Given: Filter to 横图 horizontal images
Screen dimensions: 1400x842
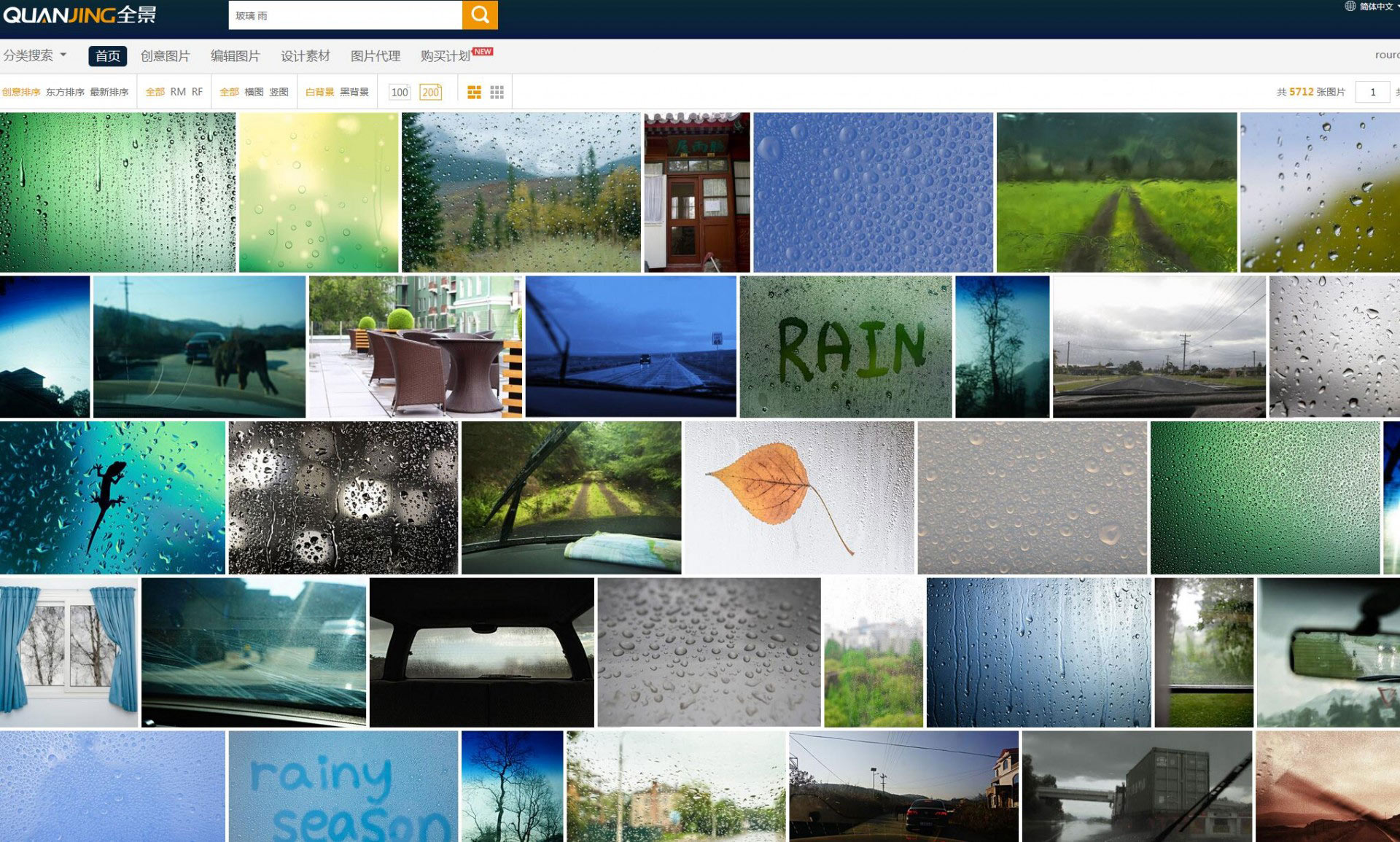Looking at the screenshot, I should coord(254,92).
